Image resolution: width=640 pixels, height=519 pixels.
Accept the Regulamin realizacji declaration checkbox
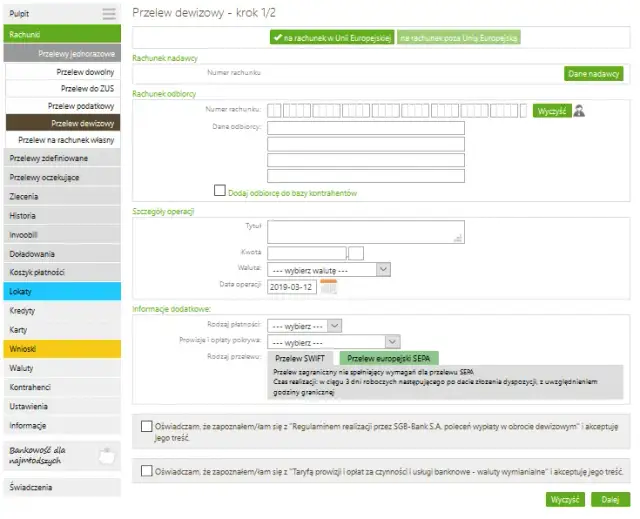pyautogui.click(x=147, y=425)
